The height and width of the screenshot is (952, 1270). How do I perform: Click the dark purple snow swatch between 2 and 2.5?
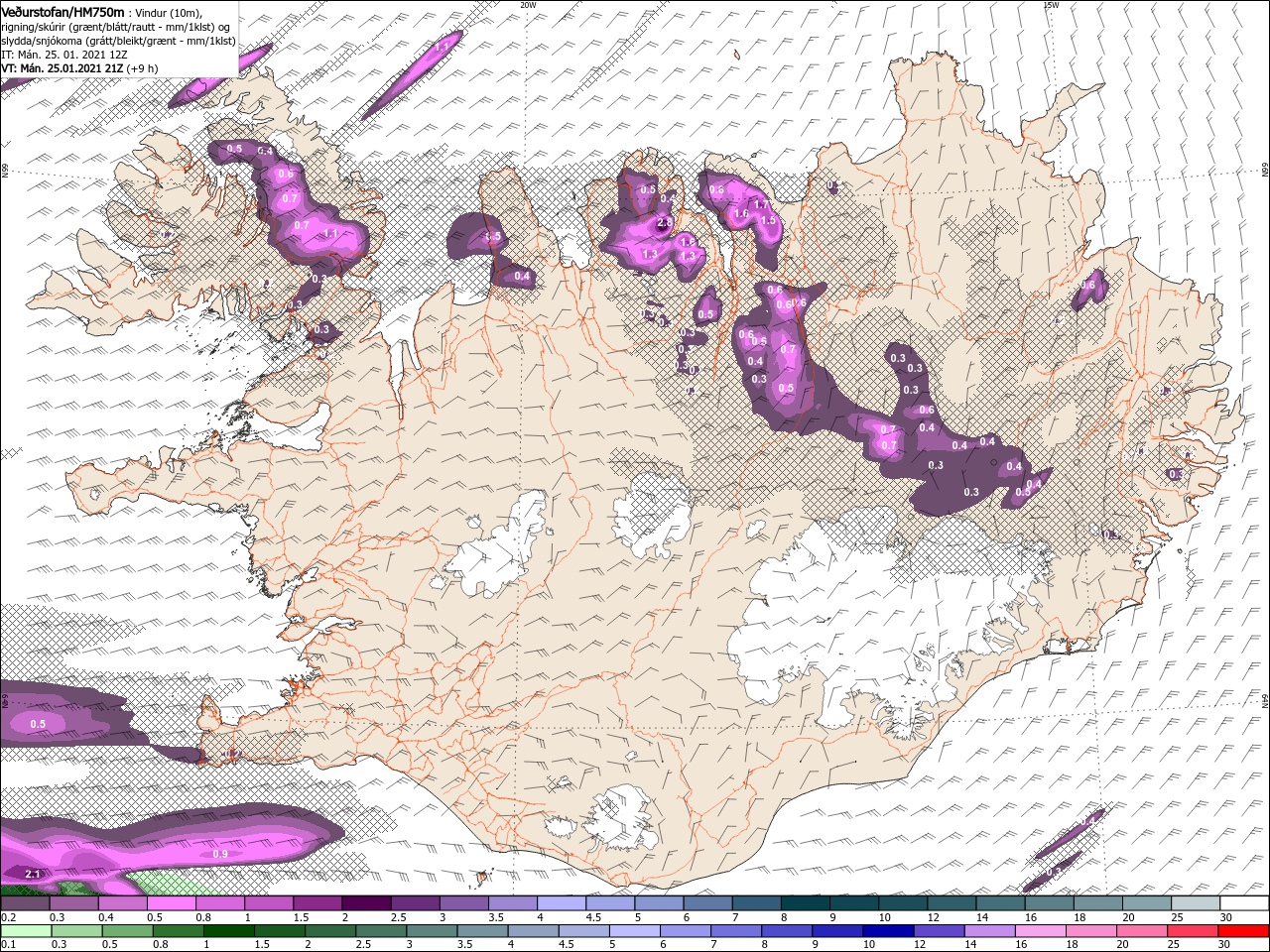coord(365,903)
